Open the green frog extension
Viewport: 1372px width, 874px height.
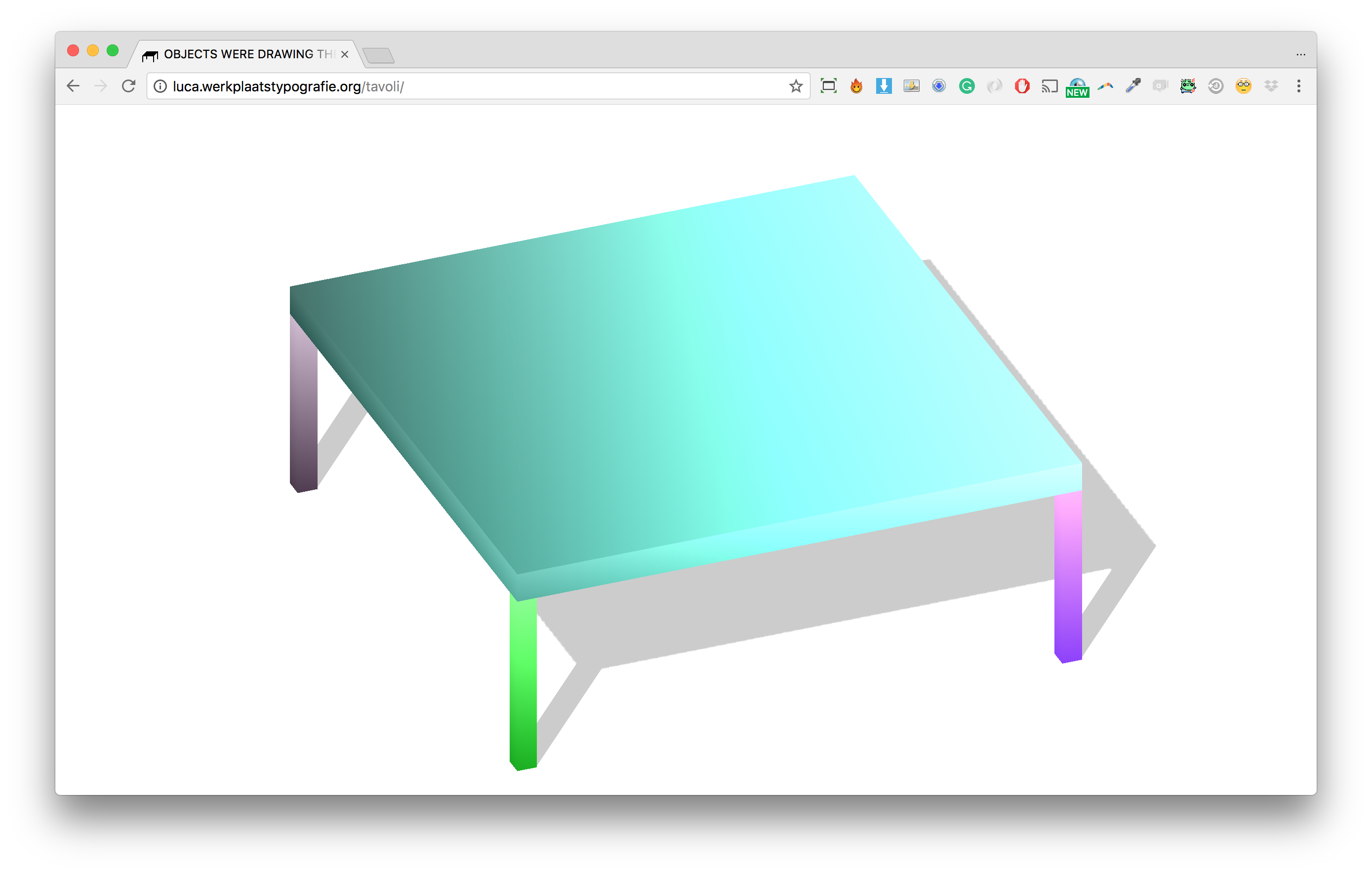click(x=1188, y=86)
